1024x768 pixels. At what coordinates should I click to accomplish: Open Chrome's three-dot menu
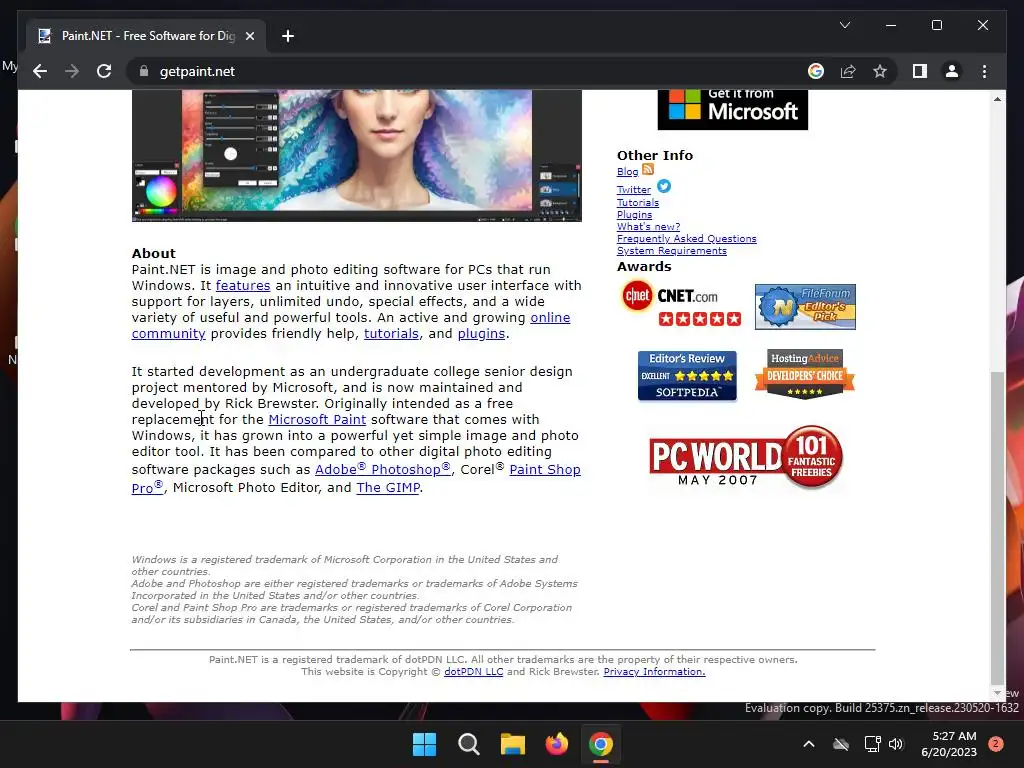(984, 71)
